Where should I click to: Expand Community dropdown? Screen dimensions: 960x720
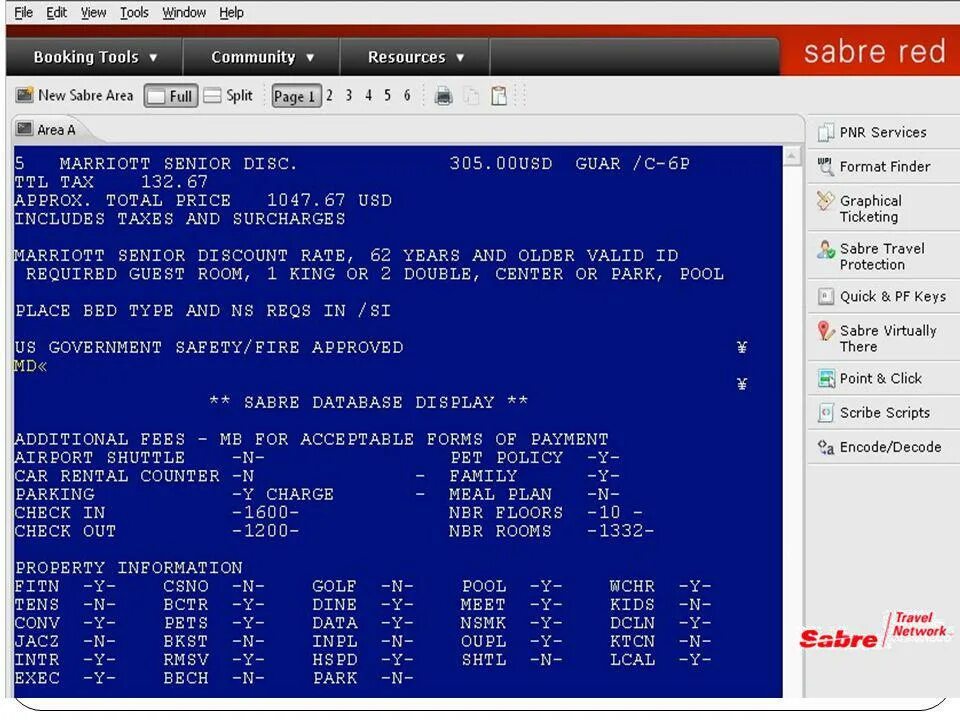click(262, 57)
